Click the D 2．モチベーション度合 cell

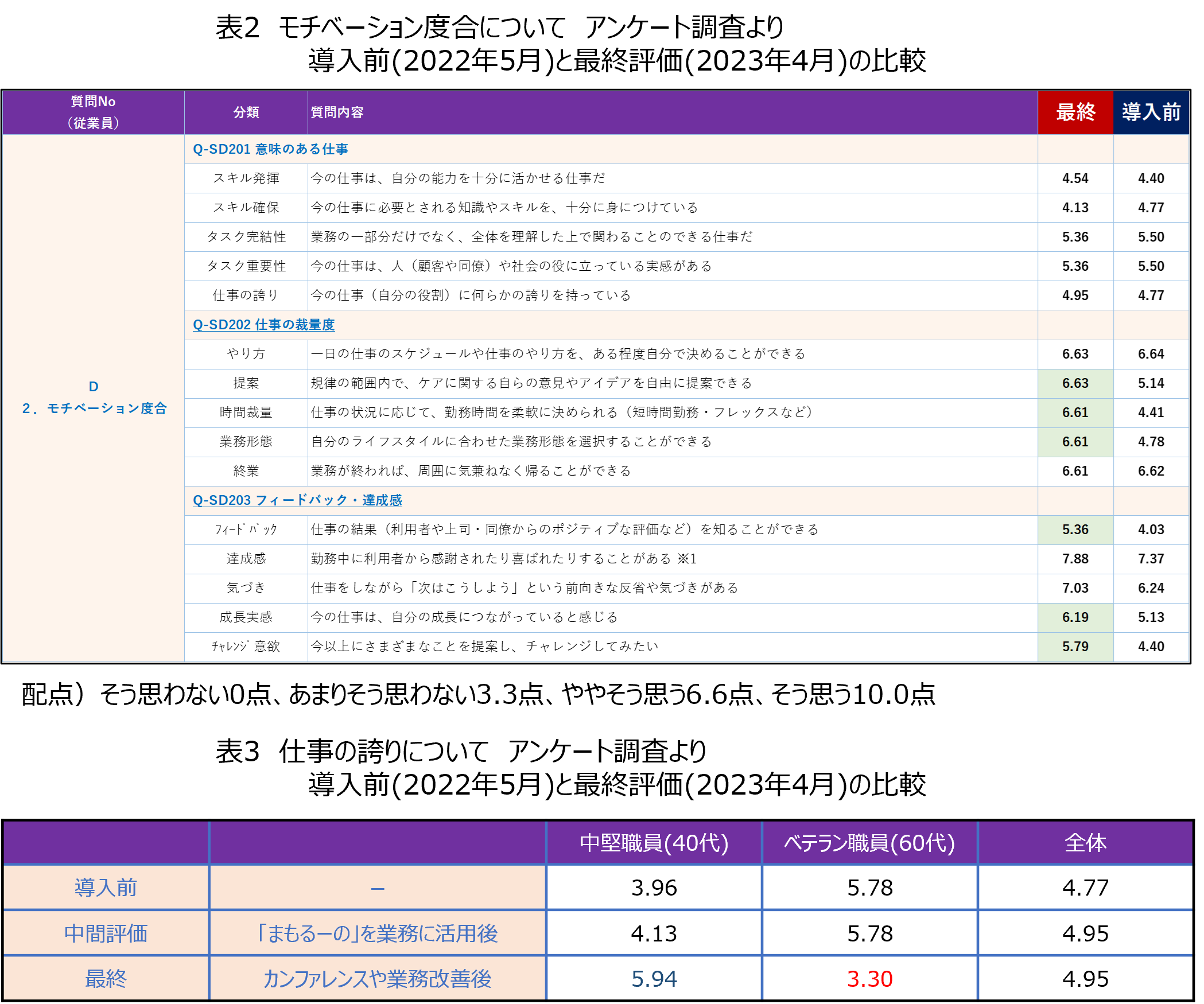point(94,398)
